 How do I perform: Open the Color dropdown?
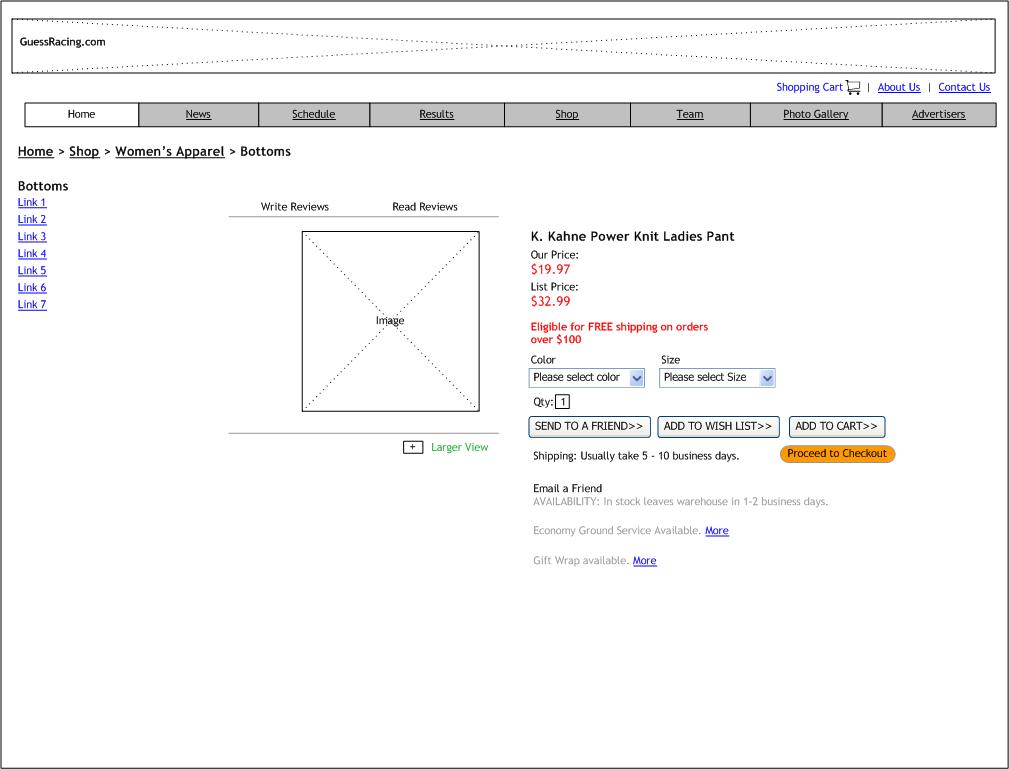(x=587, y=378)
